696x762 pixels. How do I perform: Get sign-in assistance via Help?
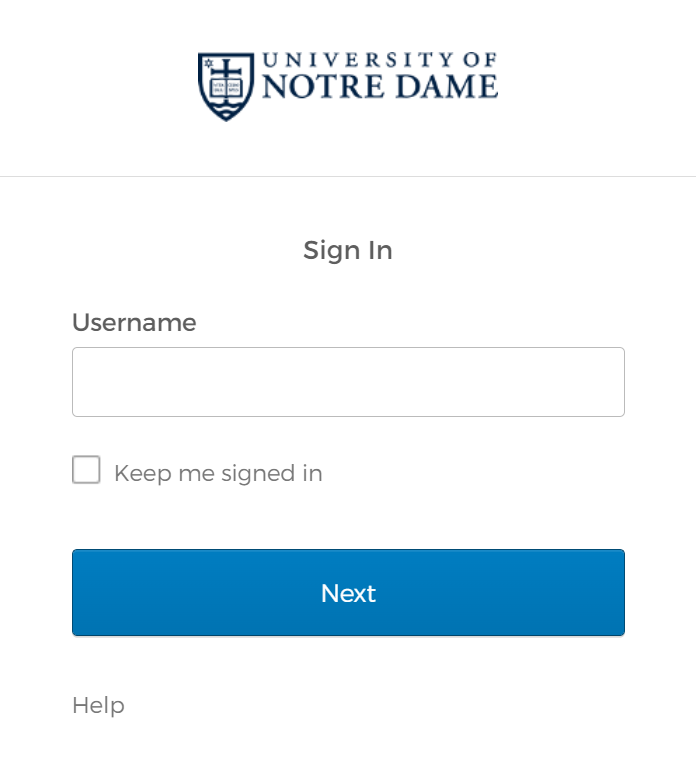click(98, 705)
